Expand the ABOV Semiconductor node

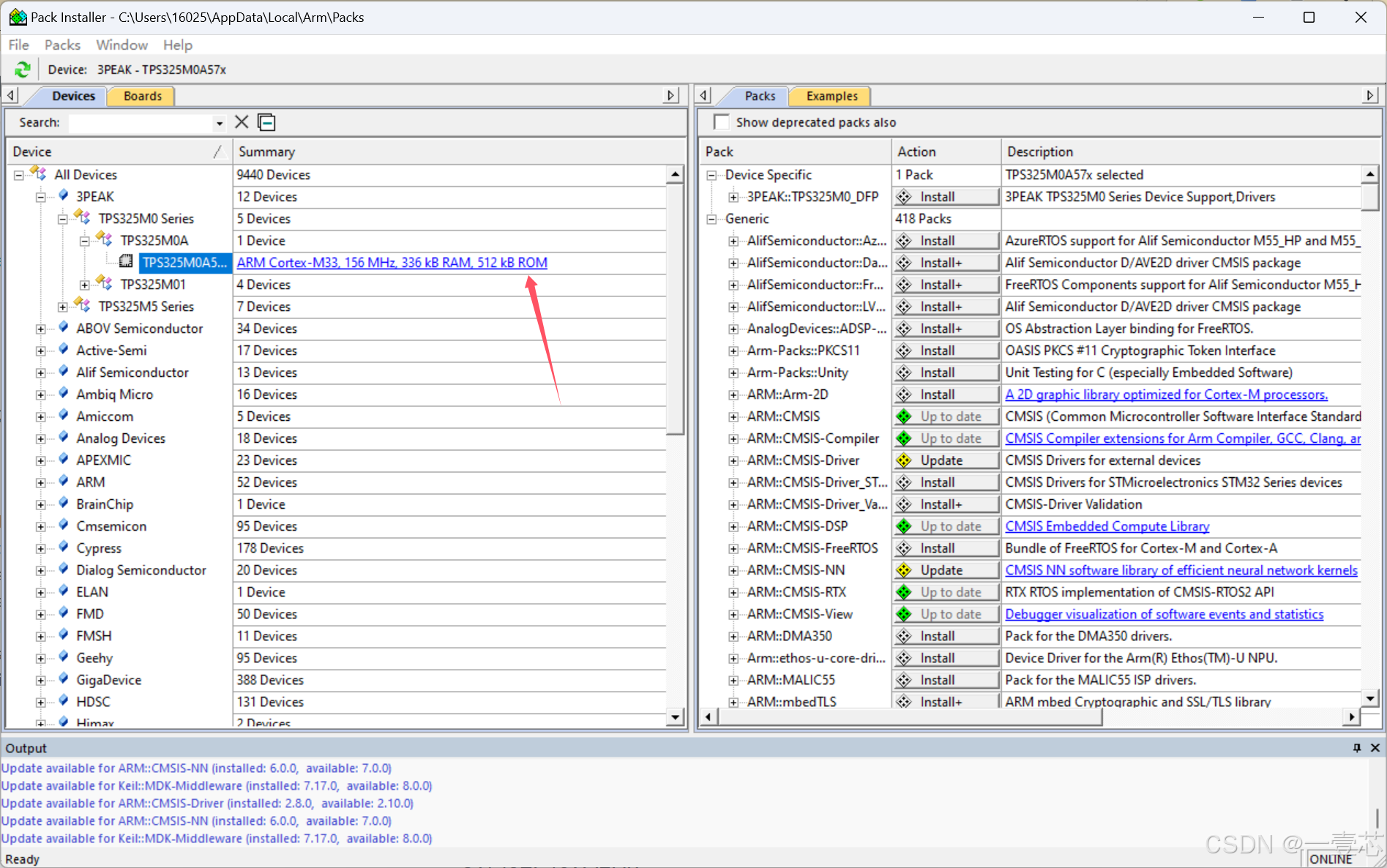point(41,329)
